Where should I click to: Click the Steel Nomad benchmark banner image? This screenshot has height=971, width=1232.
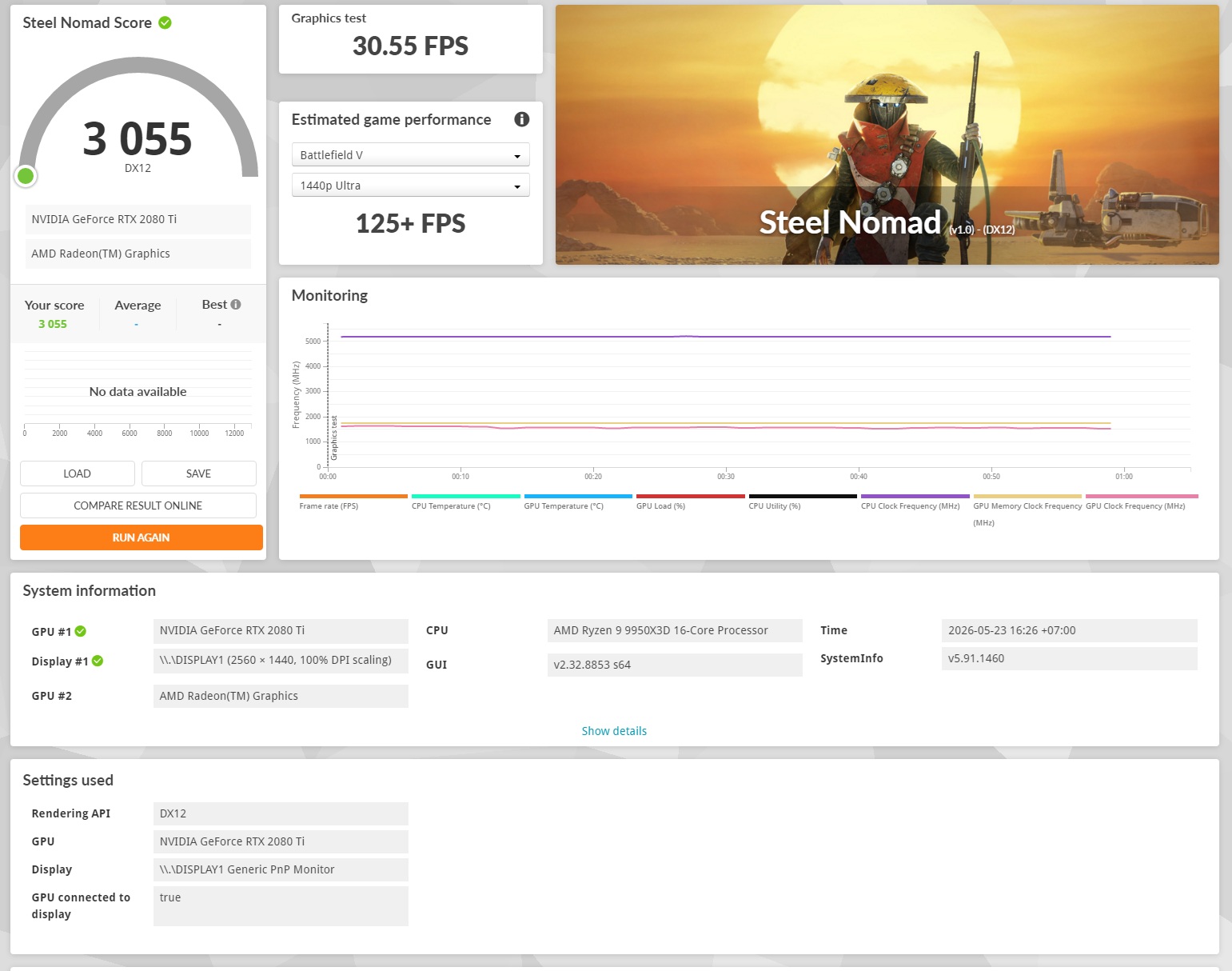pos(887,134)
